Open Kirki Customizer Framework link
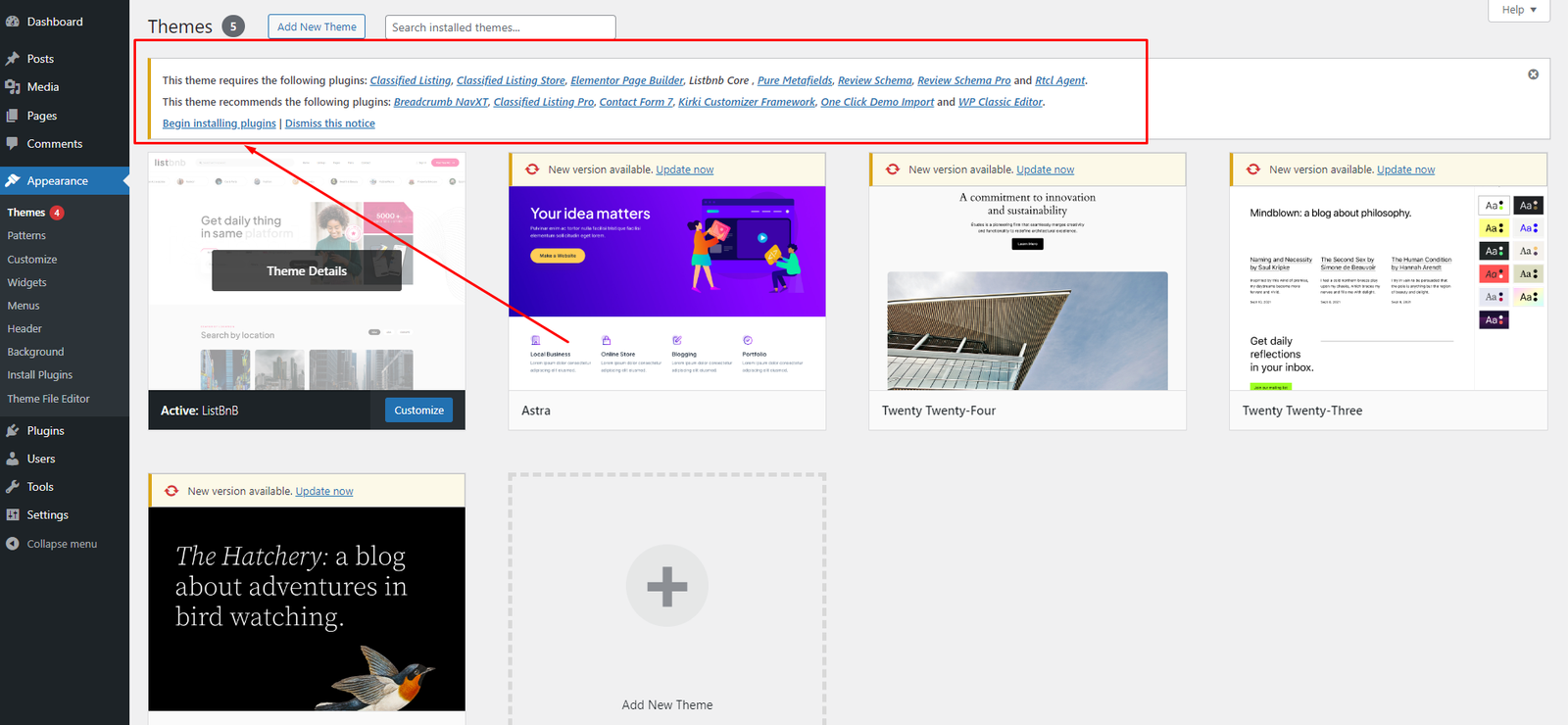 (x=747, y=102)
